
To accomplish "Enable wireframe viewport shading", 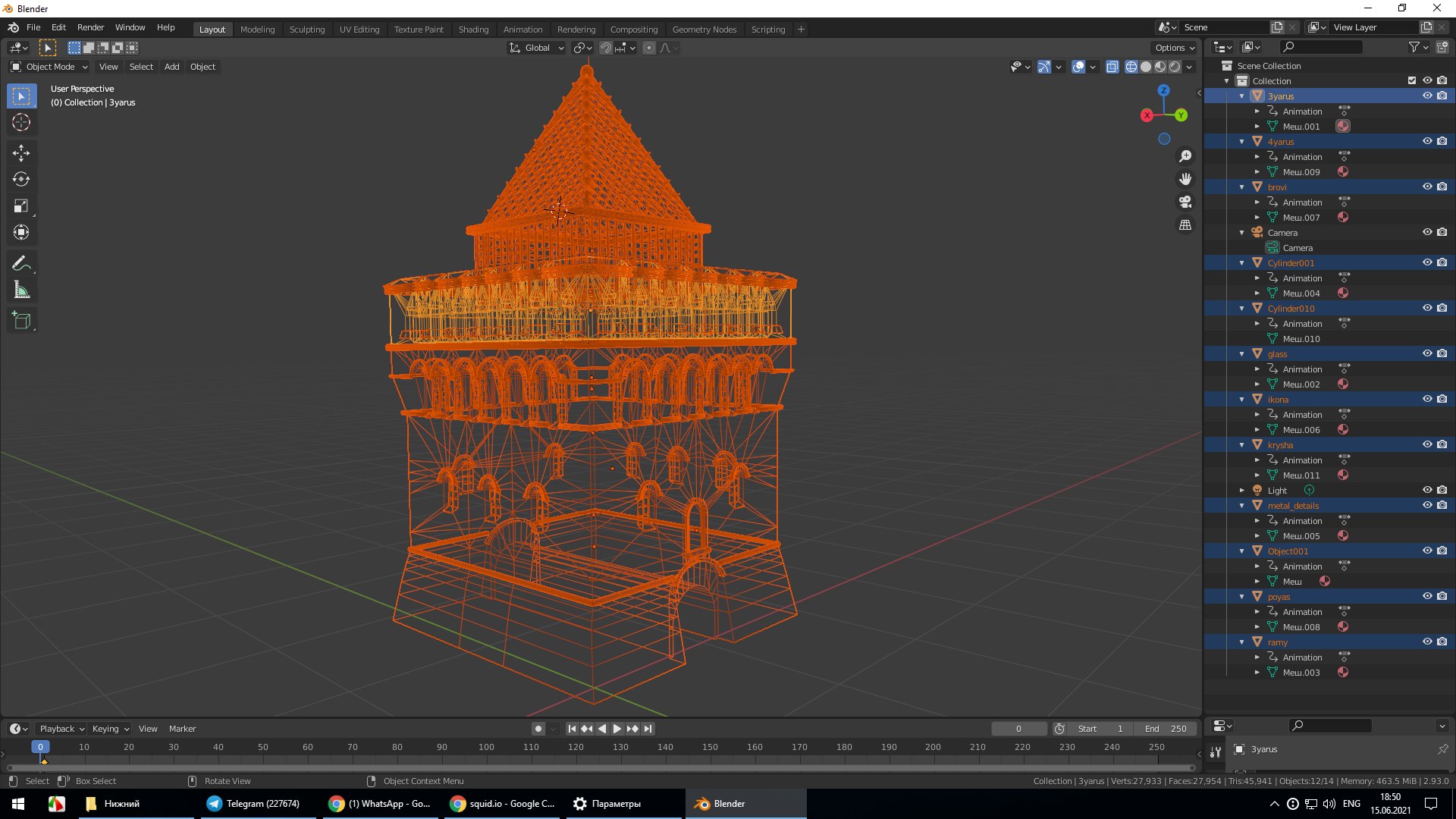I will pyautogui.click(x=1131, y=67).
